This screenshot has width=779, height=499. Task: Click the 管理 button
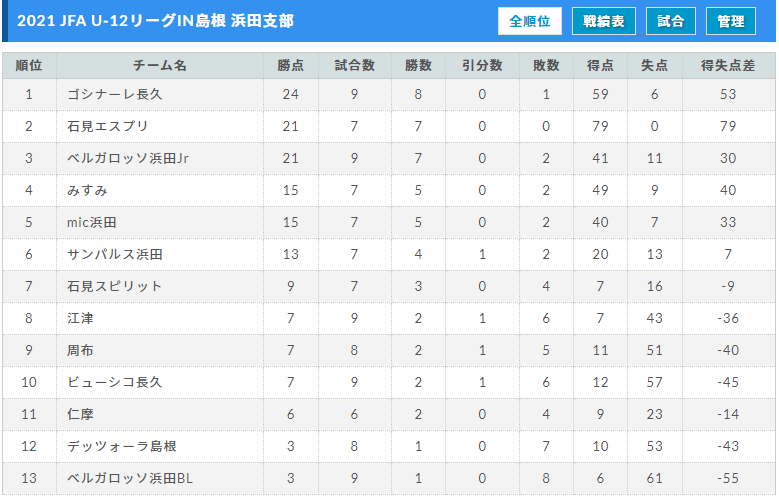click(731, 21)
